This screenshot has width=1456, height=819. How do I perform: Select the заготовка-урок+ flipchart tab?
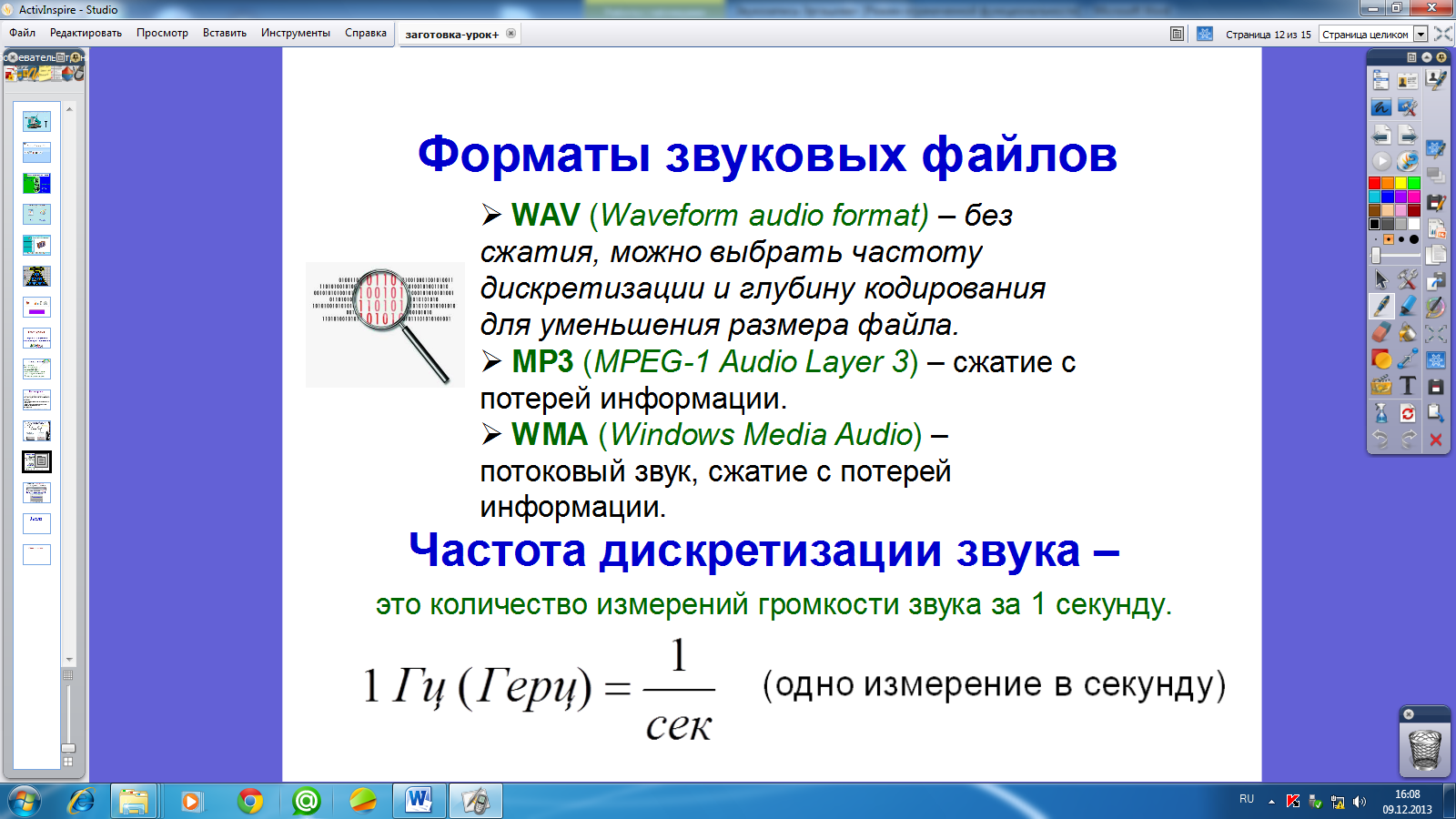pos(452,35)
